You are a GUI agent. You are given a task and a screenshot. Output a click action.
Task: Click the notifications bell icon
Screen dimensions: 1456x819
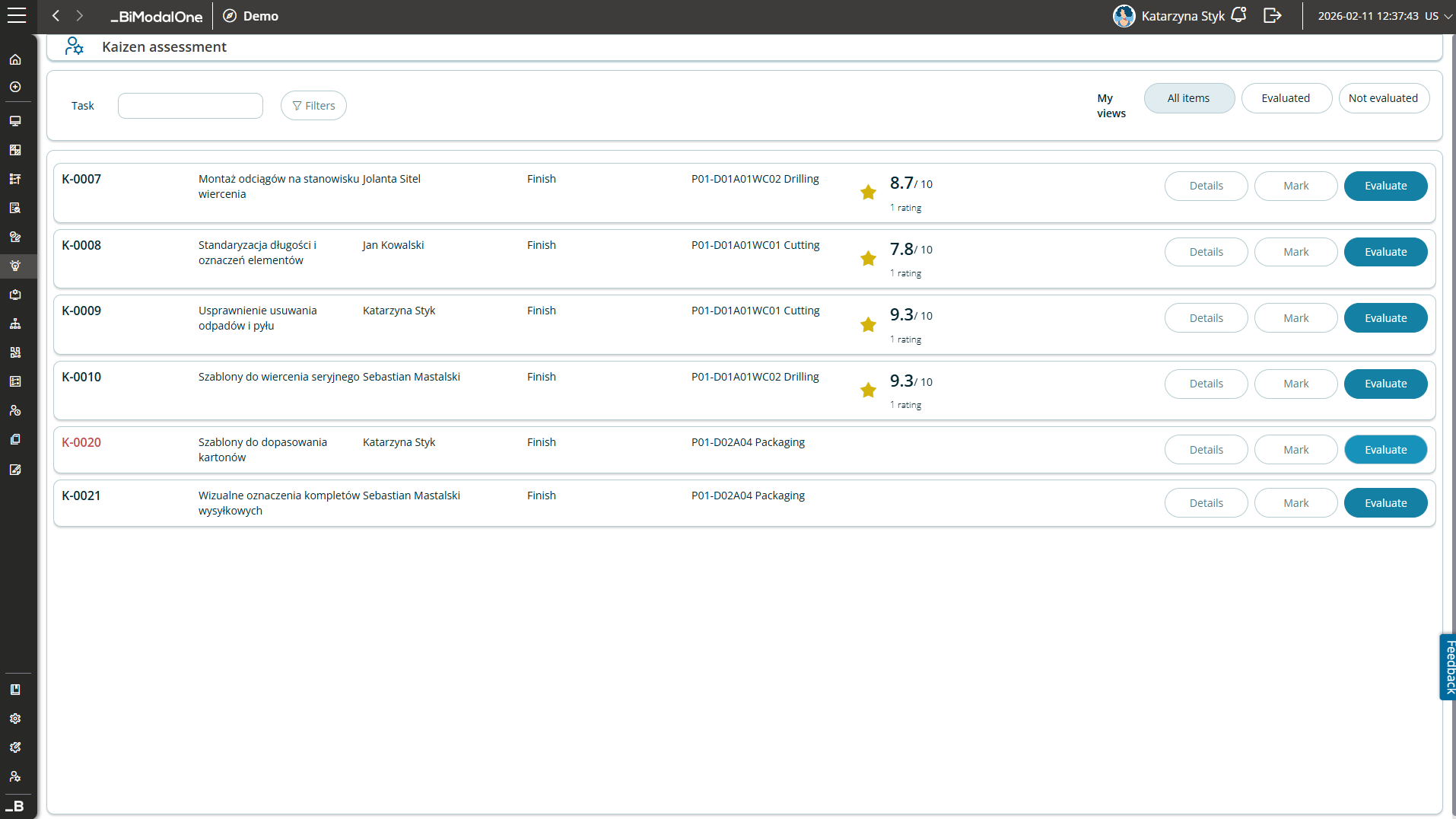pos(1238,15)
